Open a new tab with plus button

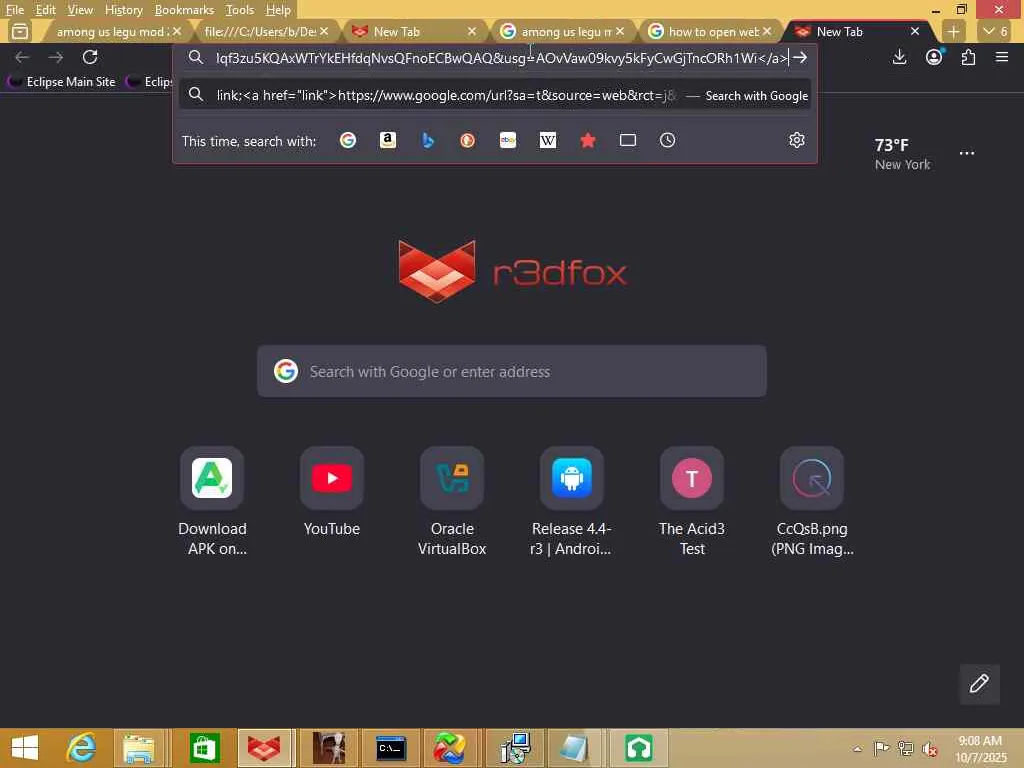(953, 31)
